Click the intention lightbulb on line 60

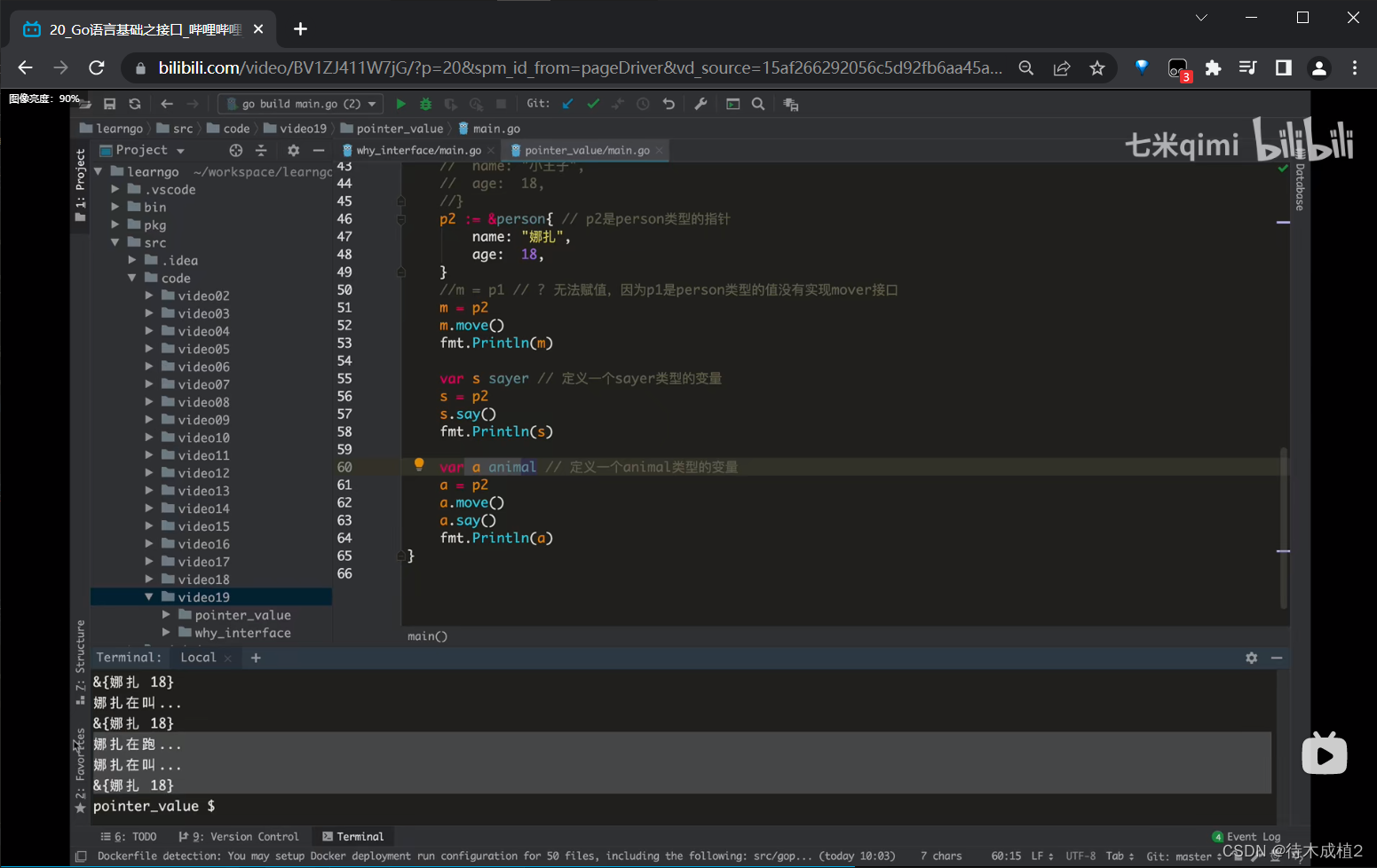pos(419,465)
